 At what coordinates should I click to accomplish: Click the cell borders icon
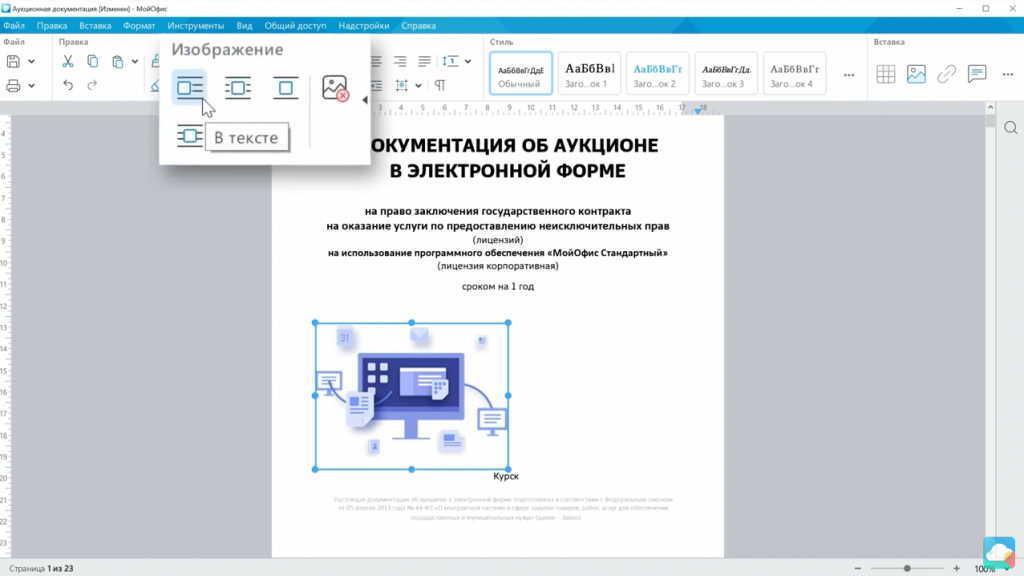pyautogui.click(x=402, y=86)
